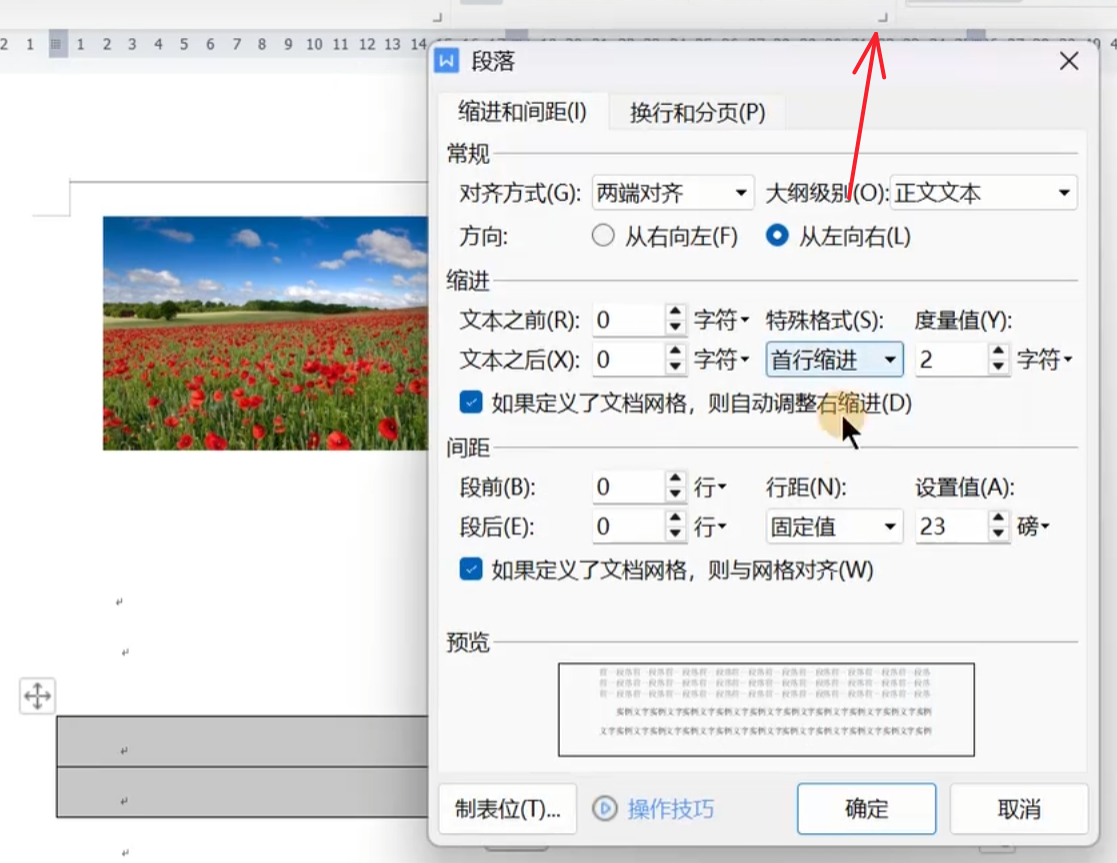Open the 操作技巧 link
1117x863 pixels.
[670, 809]
